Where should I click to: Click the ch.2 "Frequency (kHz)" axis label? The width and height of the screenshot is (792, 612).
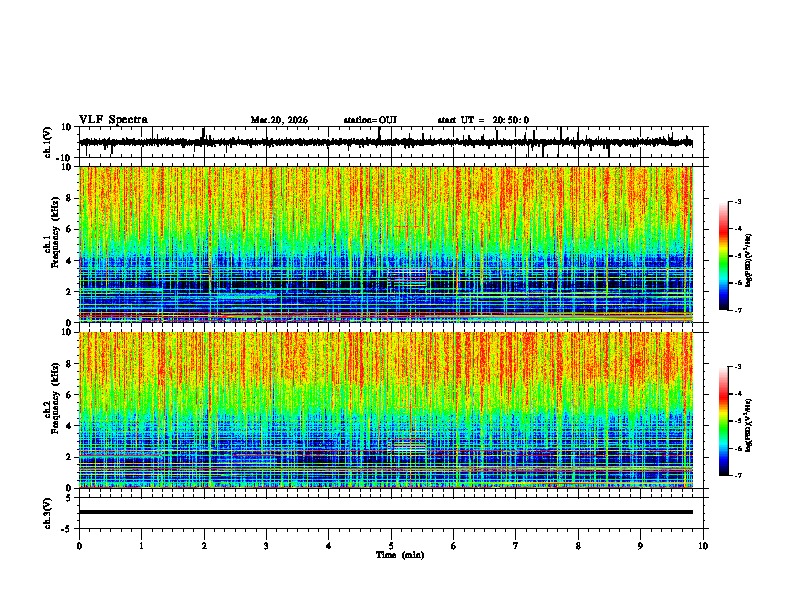point(55,398)
